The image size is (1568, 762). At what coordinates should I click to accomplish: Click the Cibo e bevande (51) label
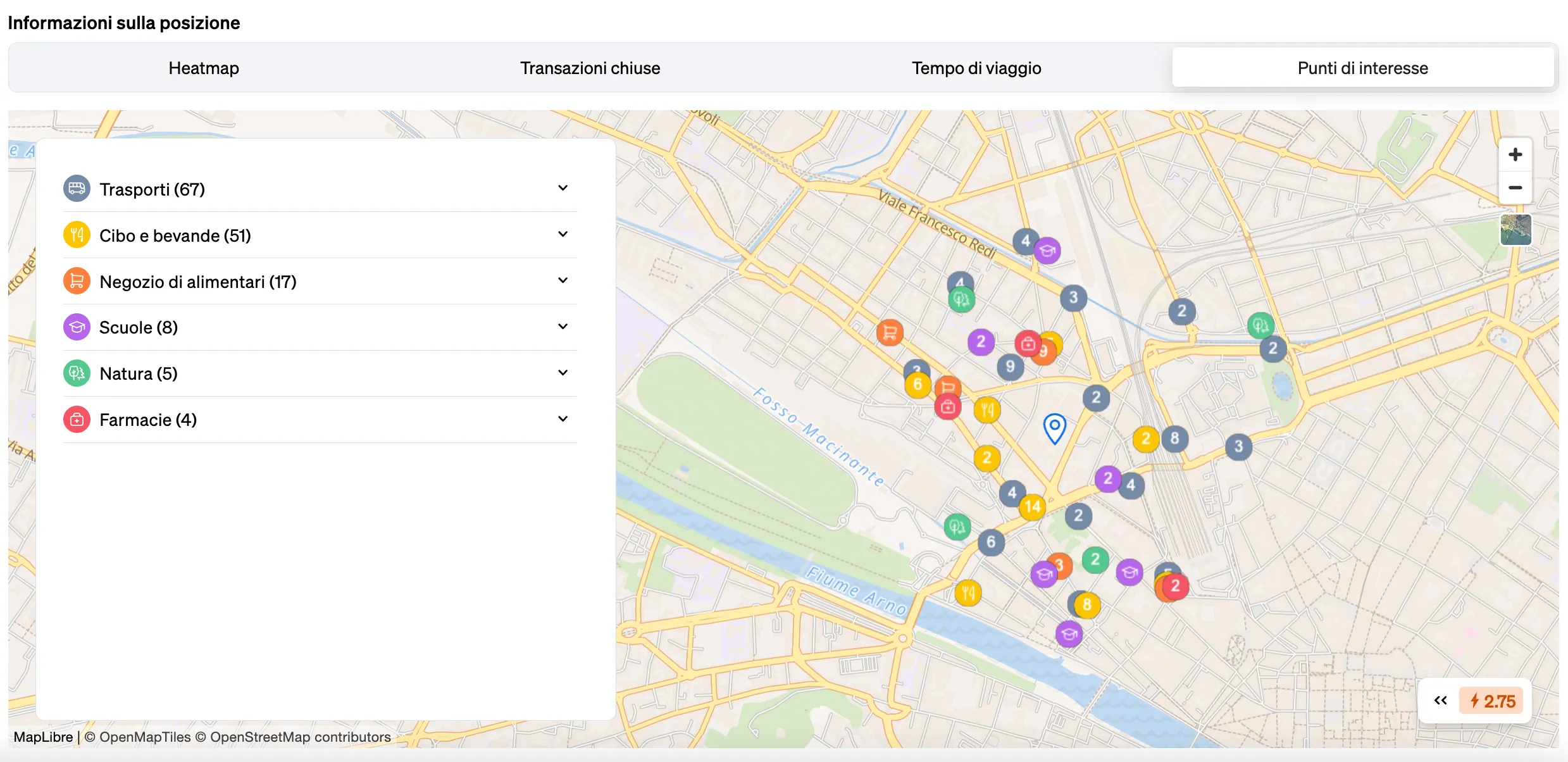pyautogui.click(x=175, y=235)
